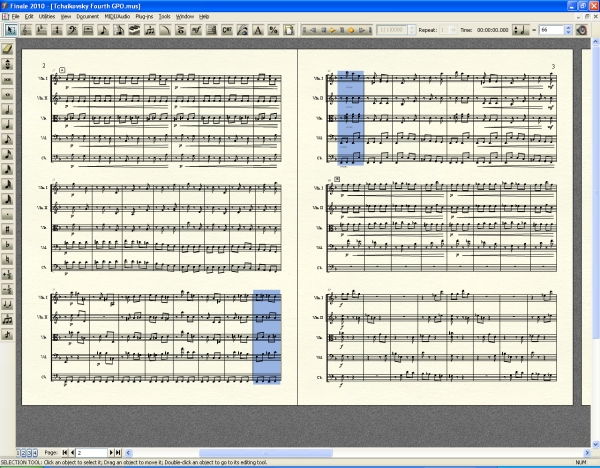Select the Page Layout tool
The width and height of the screenshot is (600, 468).
point(289,30)
